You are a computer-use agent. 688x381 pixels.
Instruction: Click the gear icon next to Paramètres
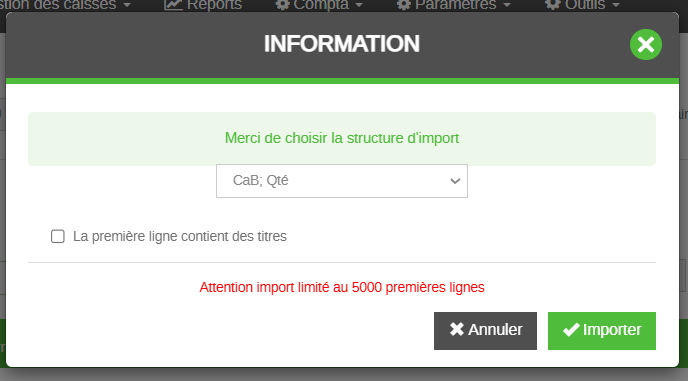(x=403, y=5)
